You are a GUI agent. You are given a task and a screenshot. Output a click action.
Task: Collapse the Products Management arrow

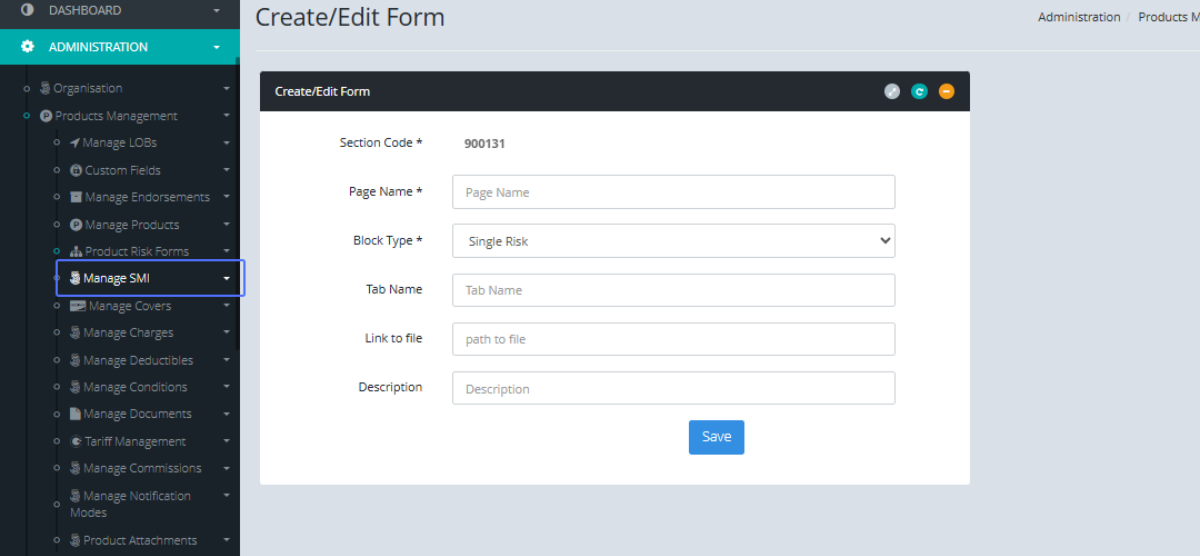click(x=227, y=116)
